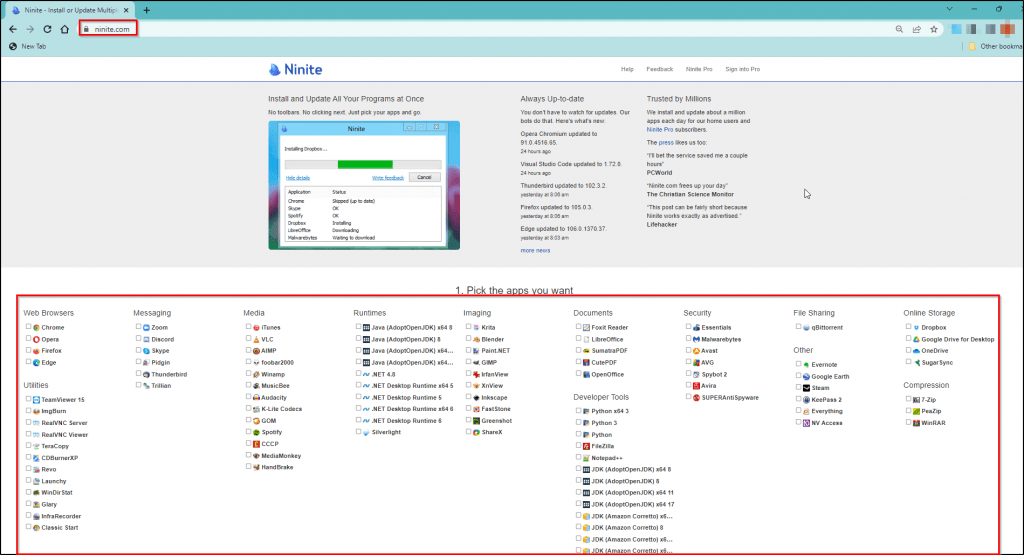Click the FileZilla app icon
The height and width of the screenshot is (555, 1024).
[586, 447]
